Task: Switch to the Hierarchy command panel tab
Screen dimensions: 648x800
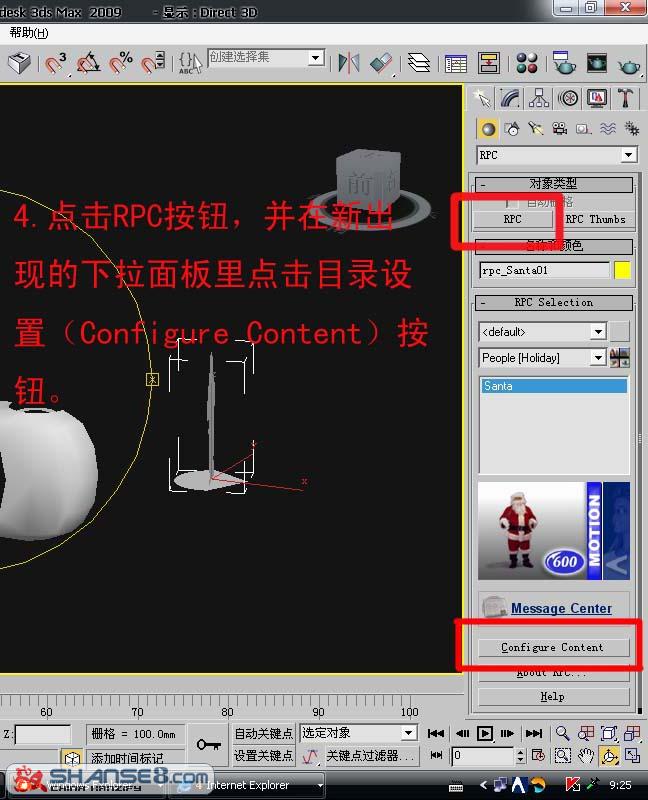Action: (x=539, y=97)
